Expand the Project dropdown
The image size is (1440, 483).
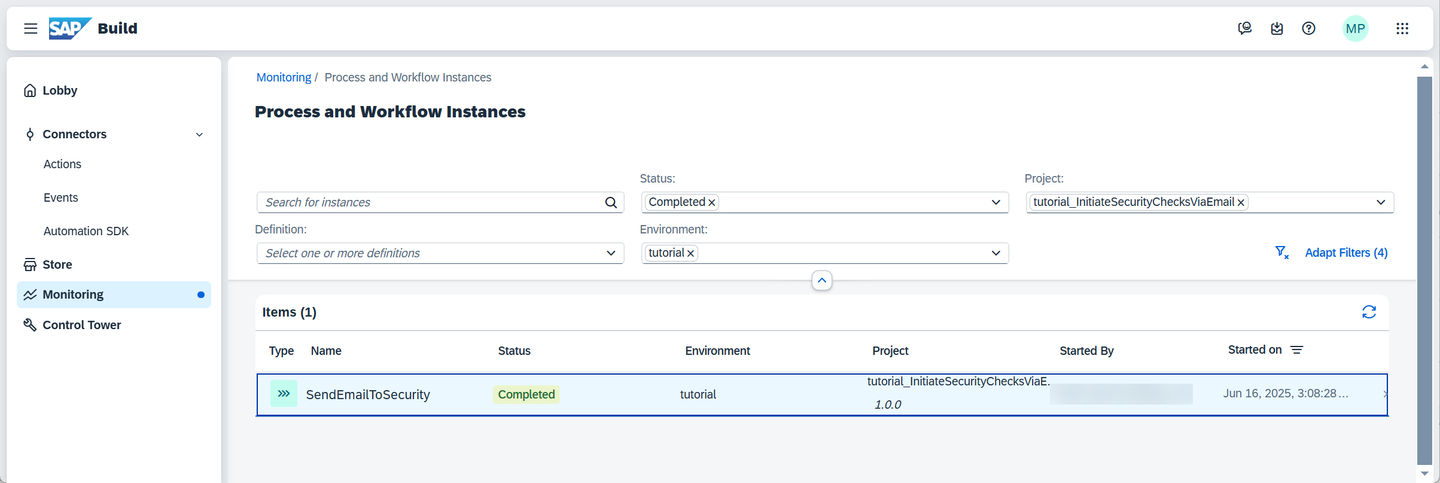[1381, 202]
